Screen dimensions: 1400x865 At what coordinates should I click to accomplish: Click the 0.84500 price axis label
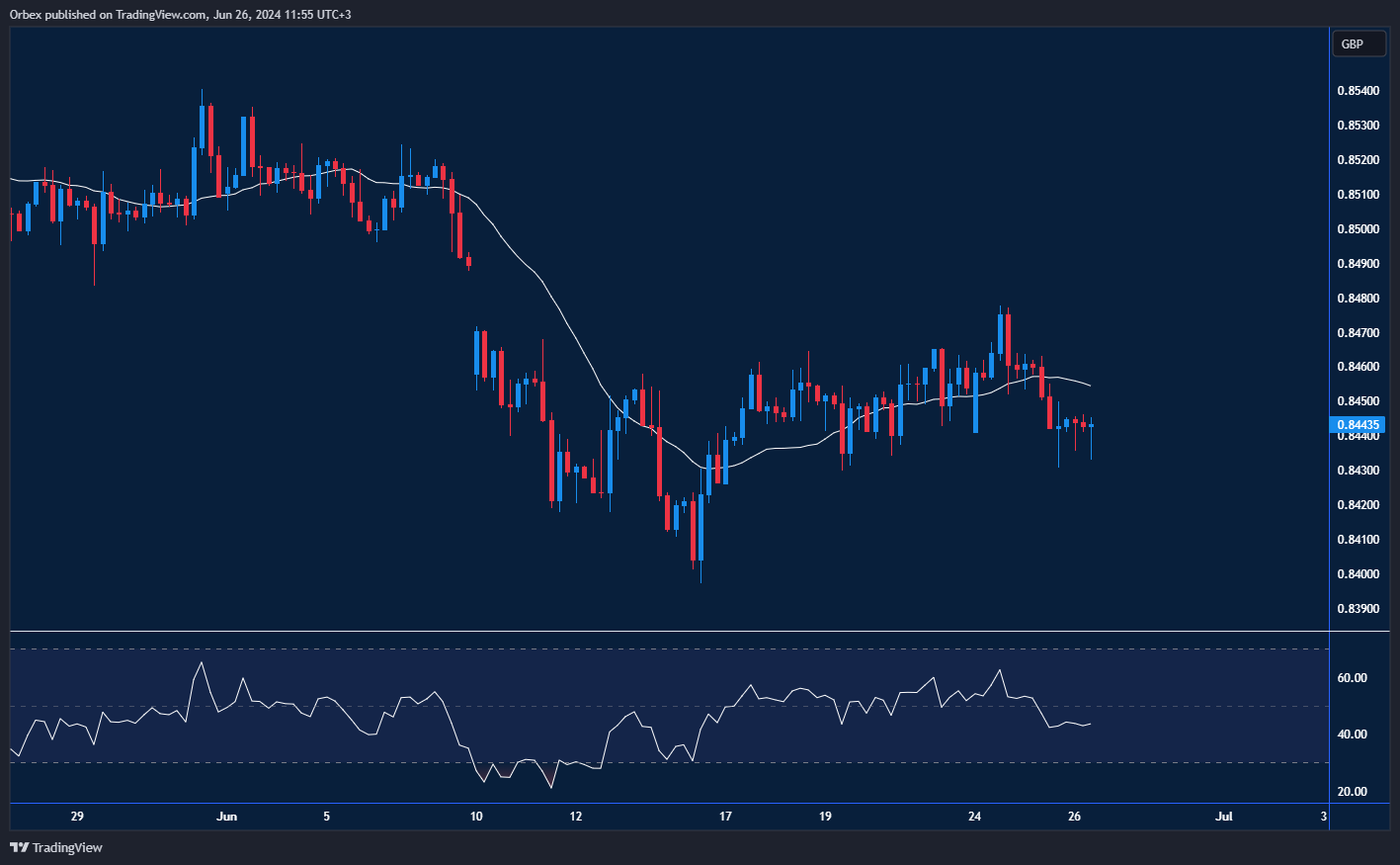point(1358,401)
